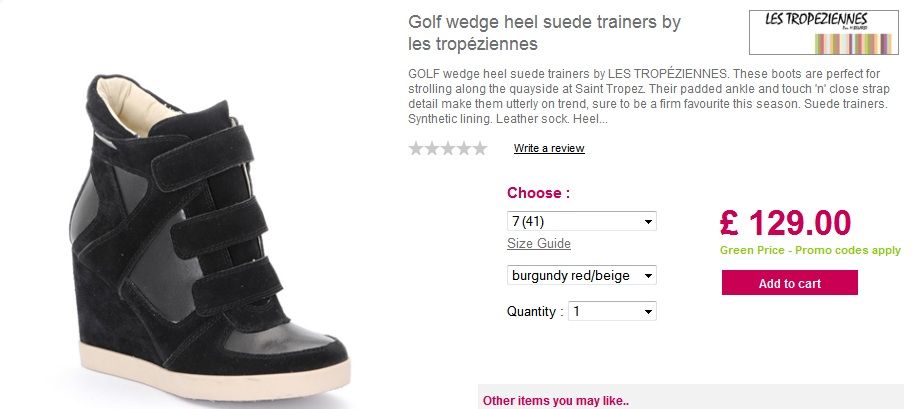Click the Other items you may like heading
The image size is (912, 409).
[x=555, y=401]
